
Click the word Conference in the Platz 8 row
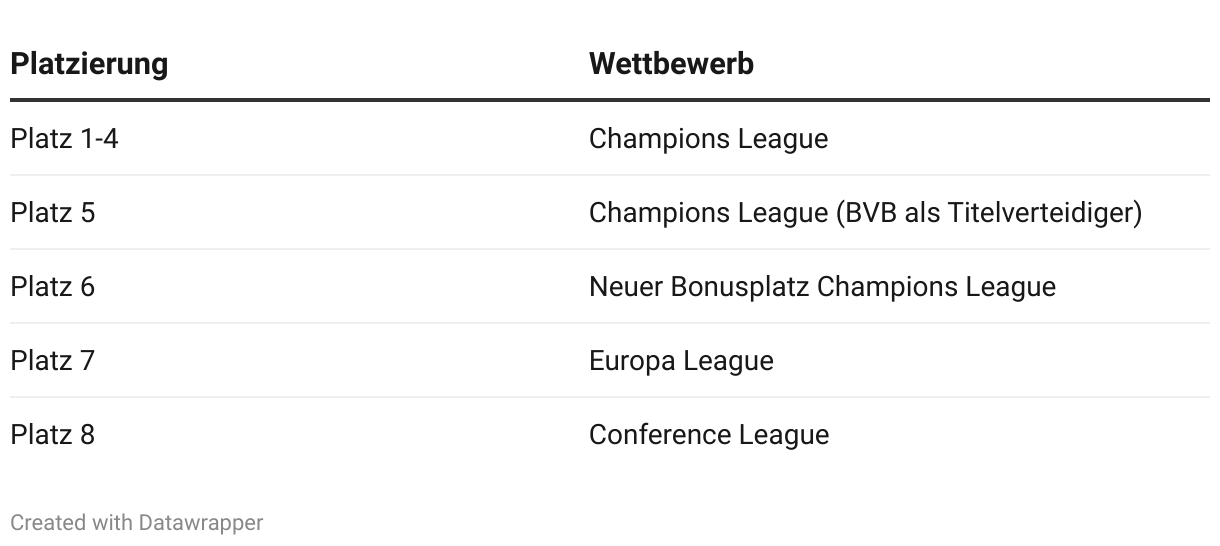pyautogui.click(x=660, y=435)
